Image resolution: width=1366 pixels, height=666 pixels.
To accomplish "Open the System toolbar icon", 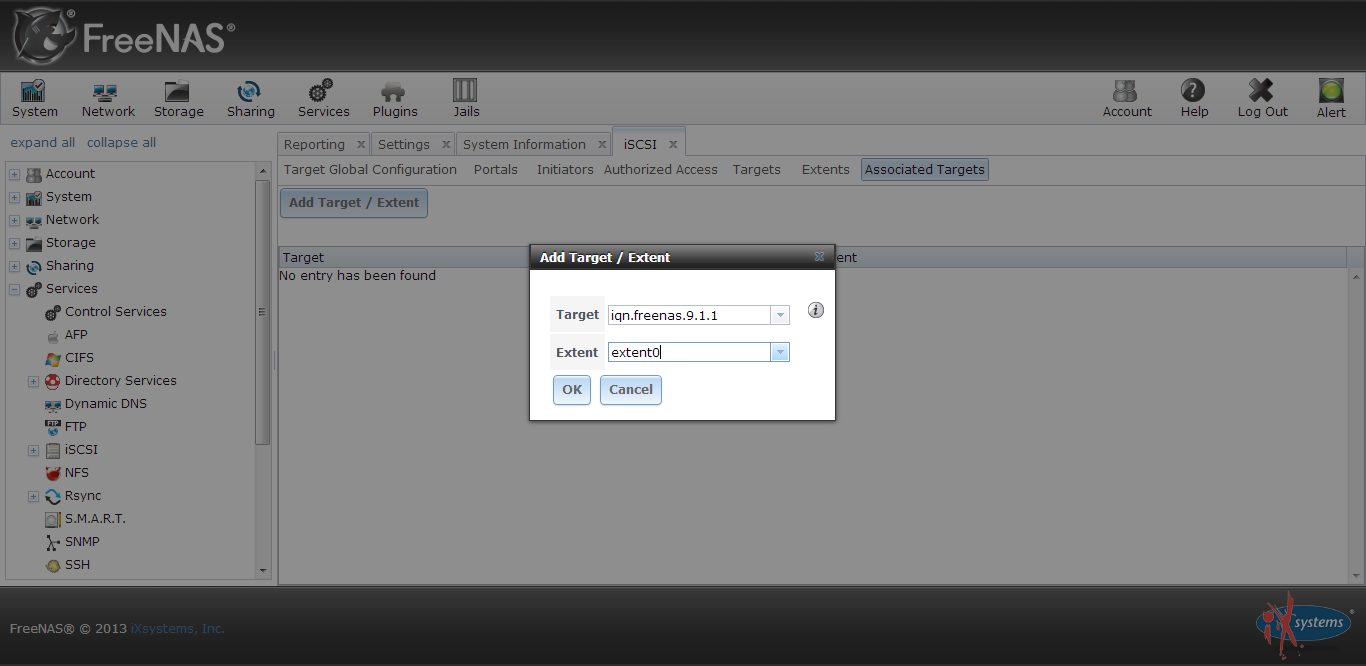I will tap(35, 99).
